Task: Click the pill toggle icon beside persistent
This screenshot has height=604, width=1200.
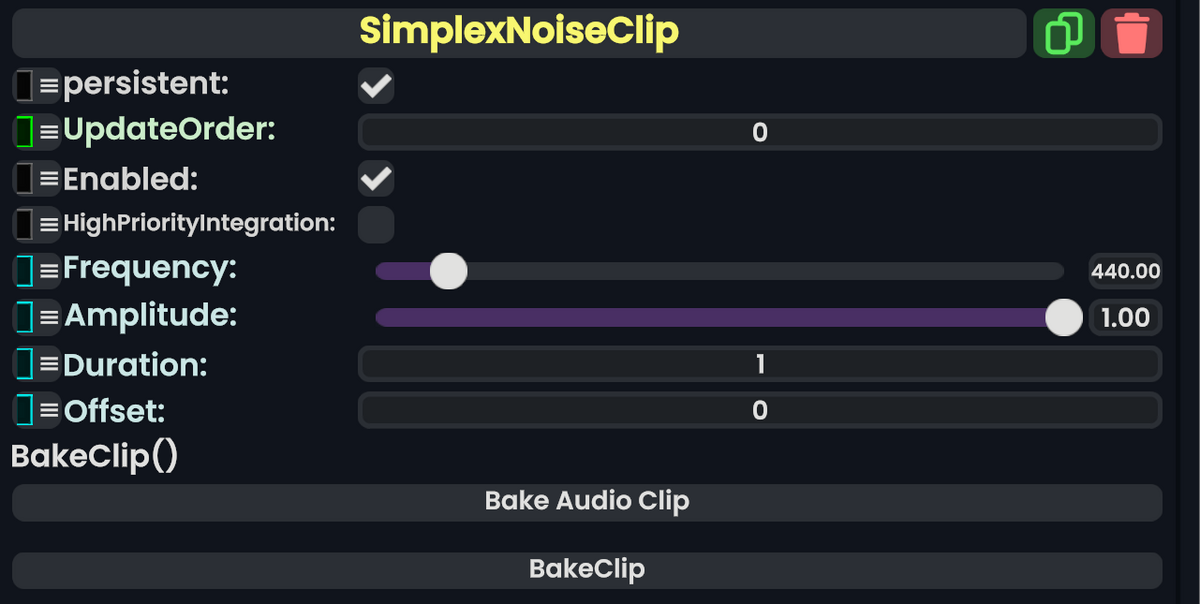Action: 25,84
